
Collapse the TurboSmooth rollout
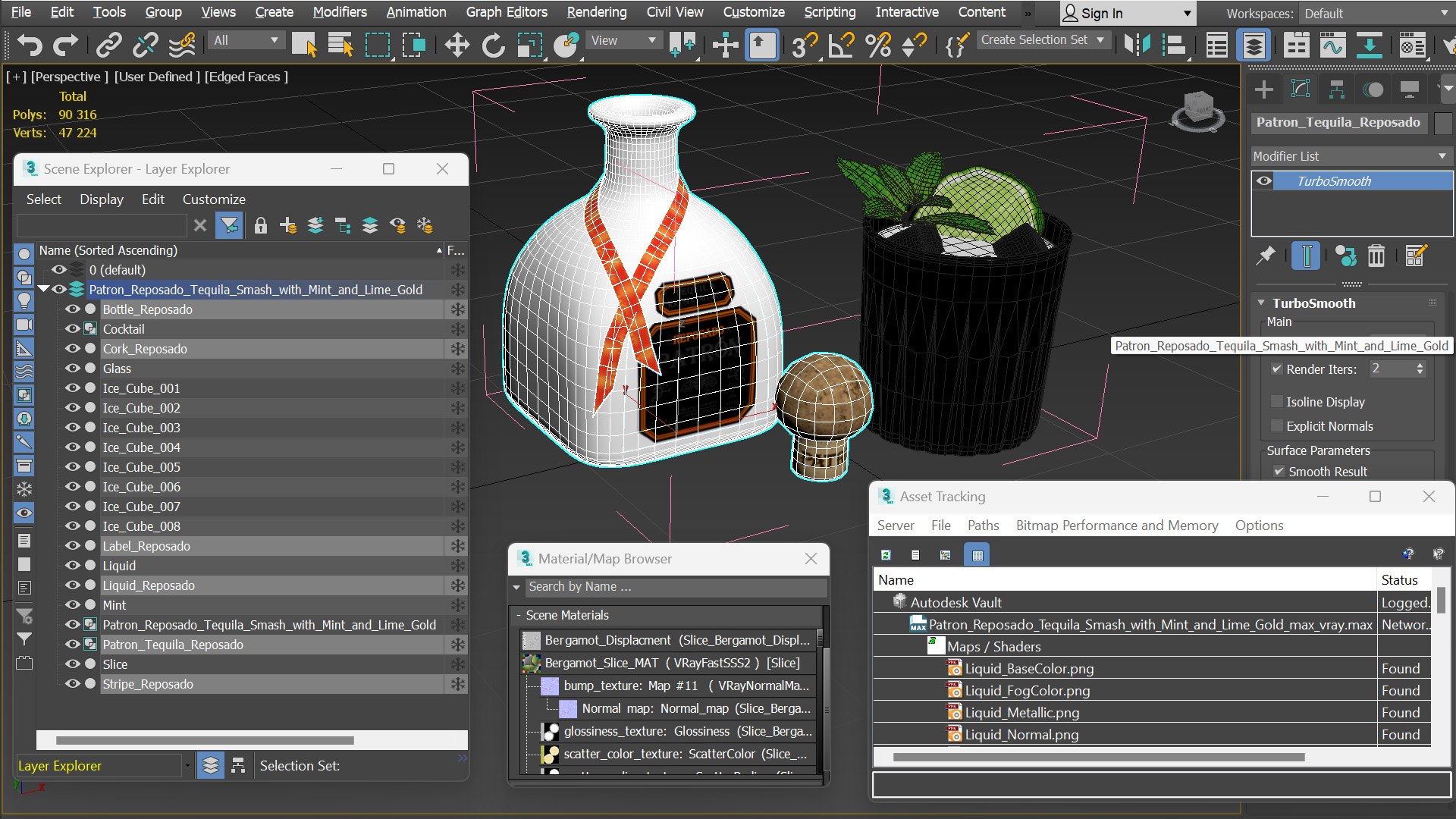coord(1261,303)
